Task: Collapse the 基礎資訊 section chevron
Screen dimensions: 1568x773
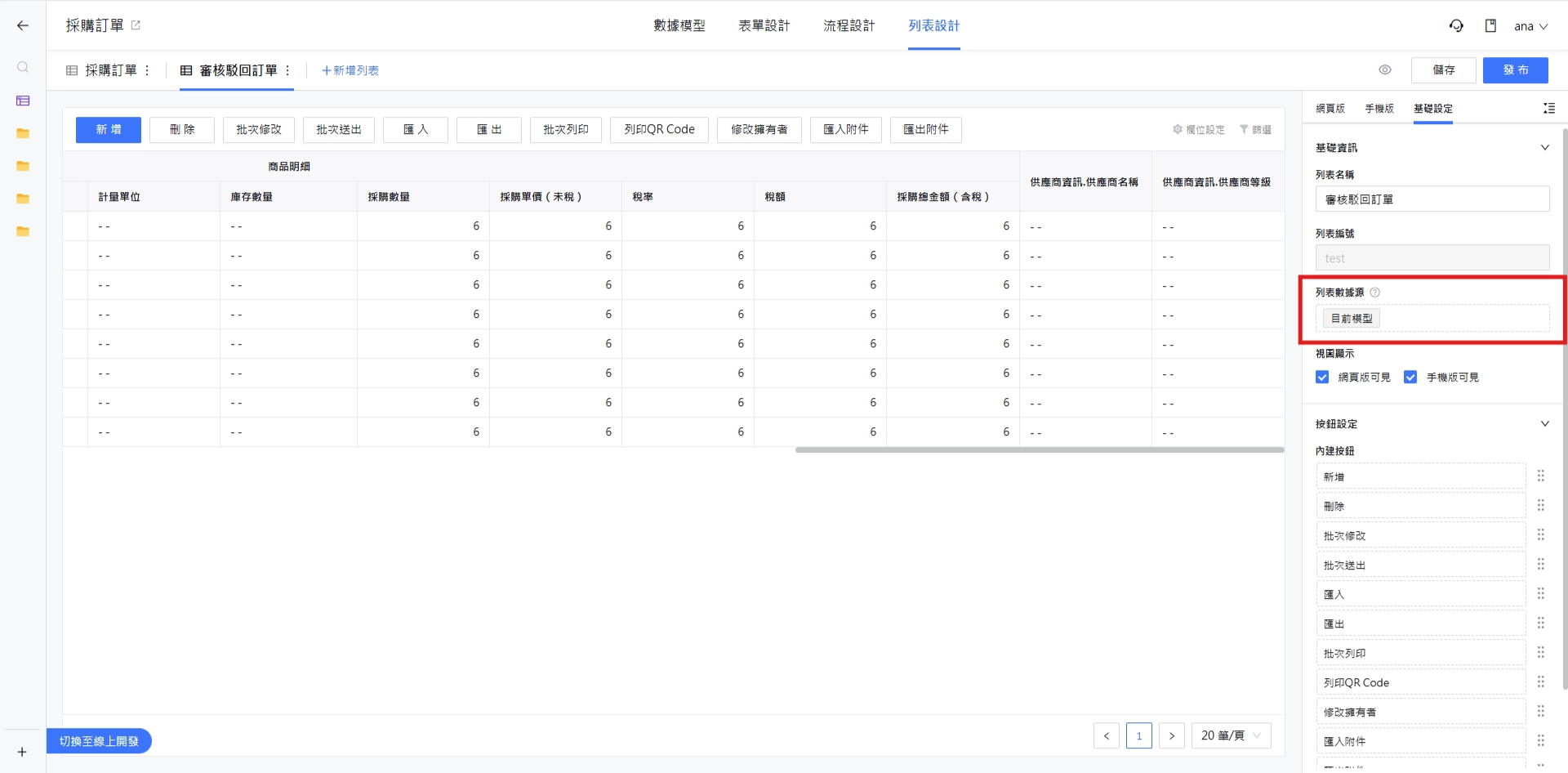Action: pos(1544,147)
